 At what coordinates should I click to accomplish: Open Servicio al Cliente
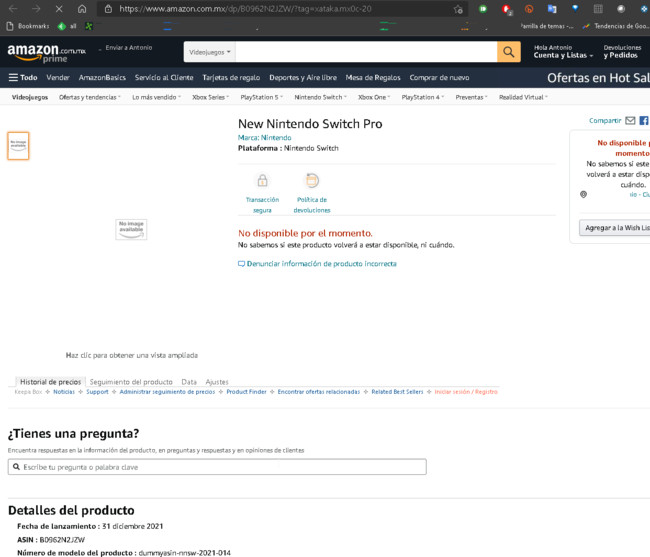(x=164, y=77)
